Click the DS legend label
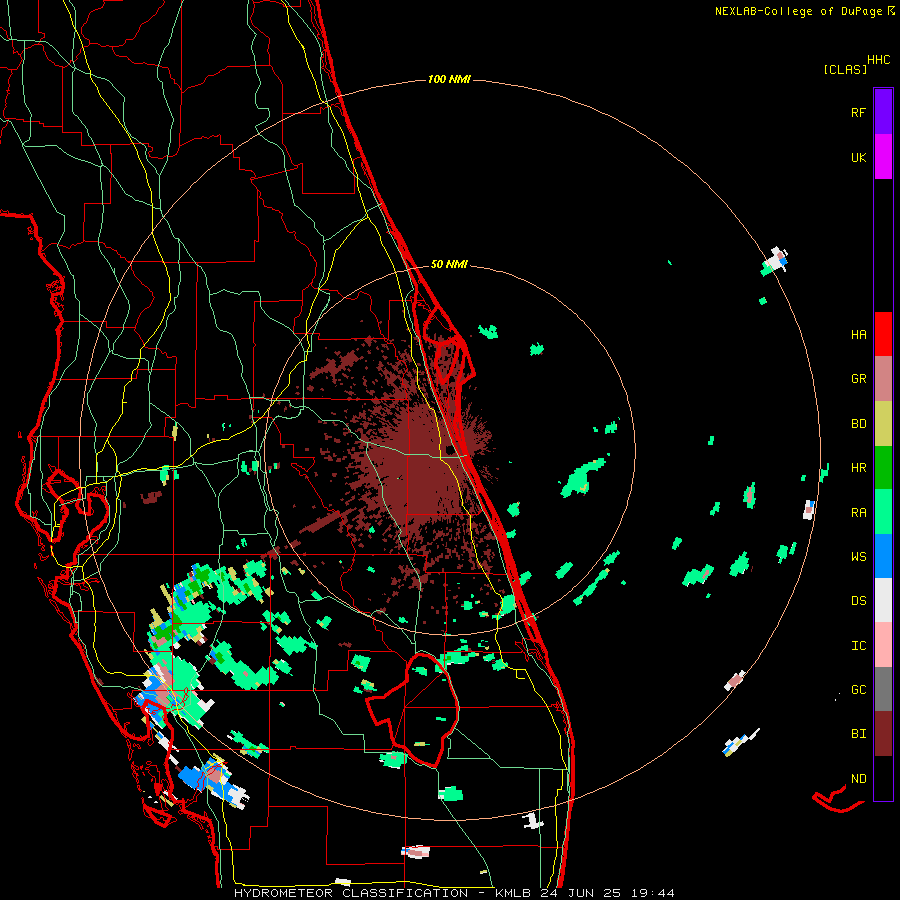 [x=858, y=600]
